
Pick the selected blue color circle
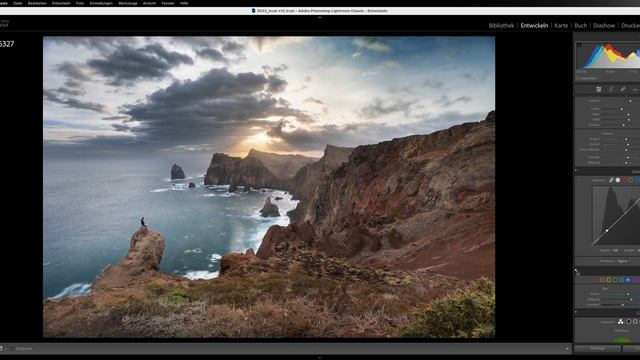click(x=628, y=280)
